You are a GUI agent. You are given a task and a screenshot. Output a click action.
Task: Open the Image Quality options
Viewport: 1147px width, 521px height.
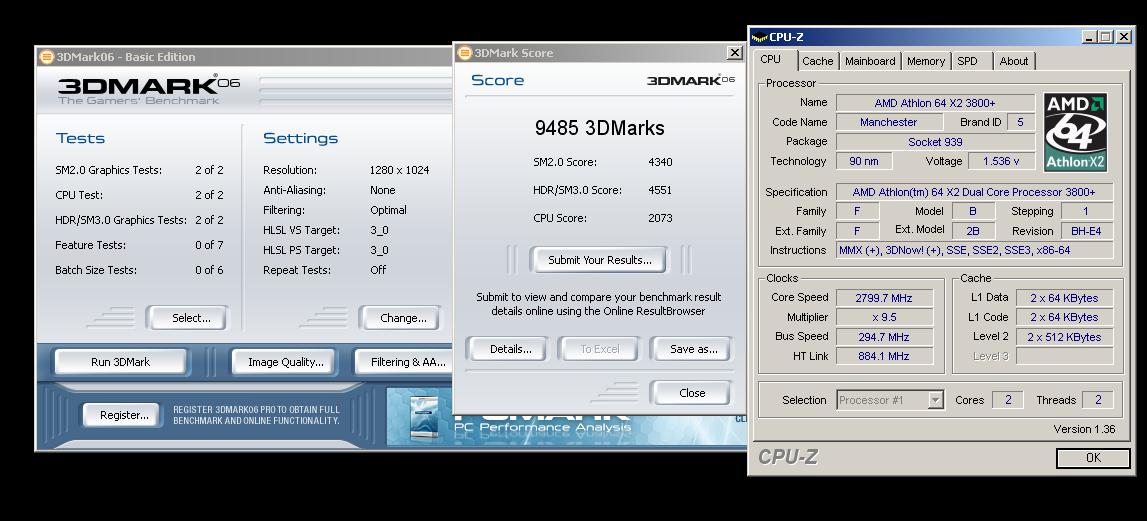point(285,361)
